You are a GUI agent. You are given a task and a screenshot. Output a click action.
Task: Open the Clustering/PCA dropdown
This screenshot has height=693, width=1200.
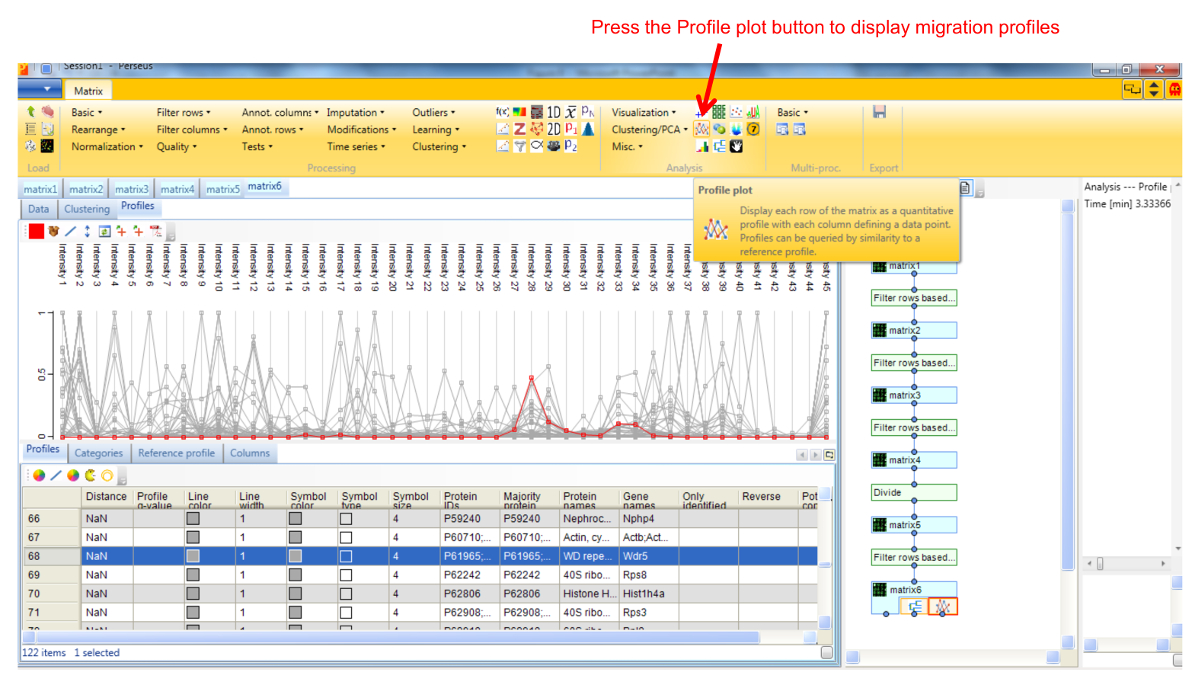(x=650, y=130)
